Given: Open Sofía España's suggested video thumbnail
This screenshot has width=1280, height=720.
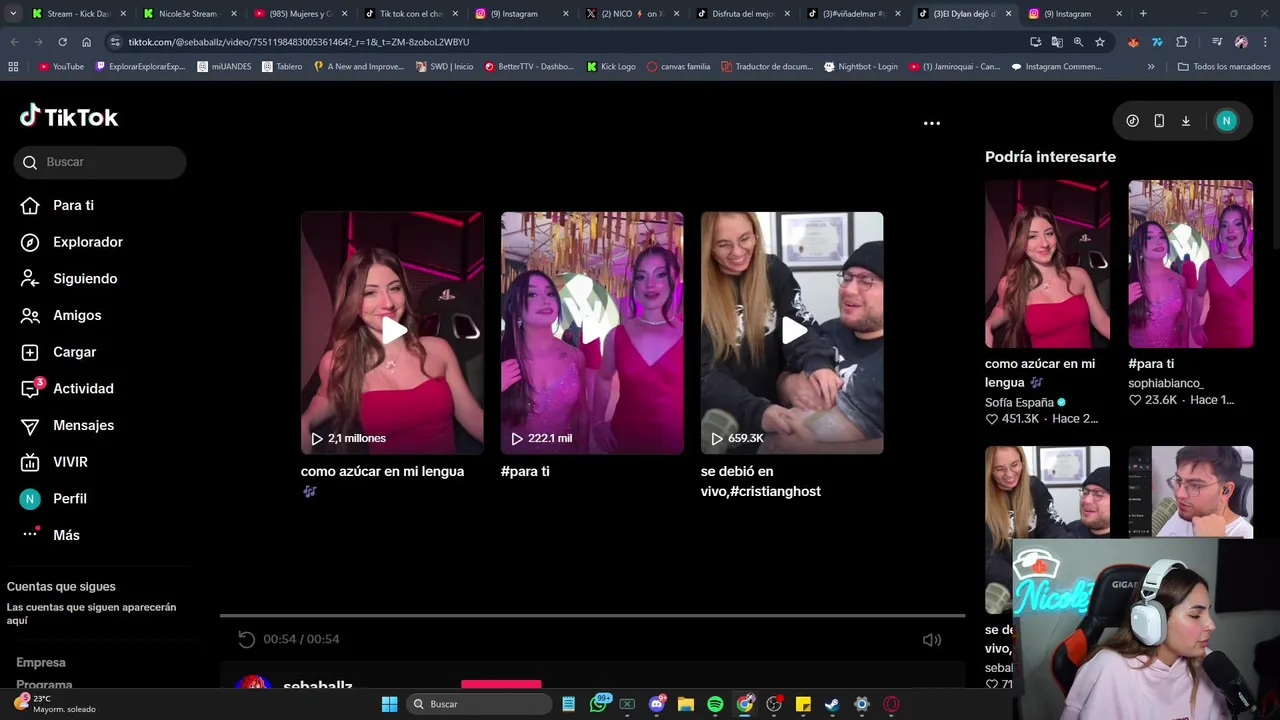Looking at the screenshot, I should (1047, 264).
